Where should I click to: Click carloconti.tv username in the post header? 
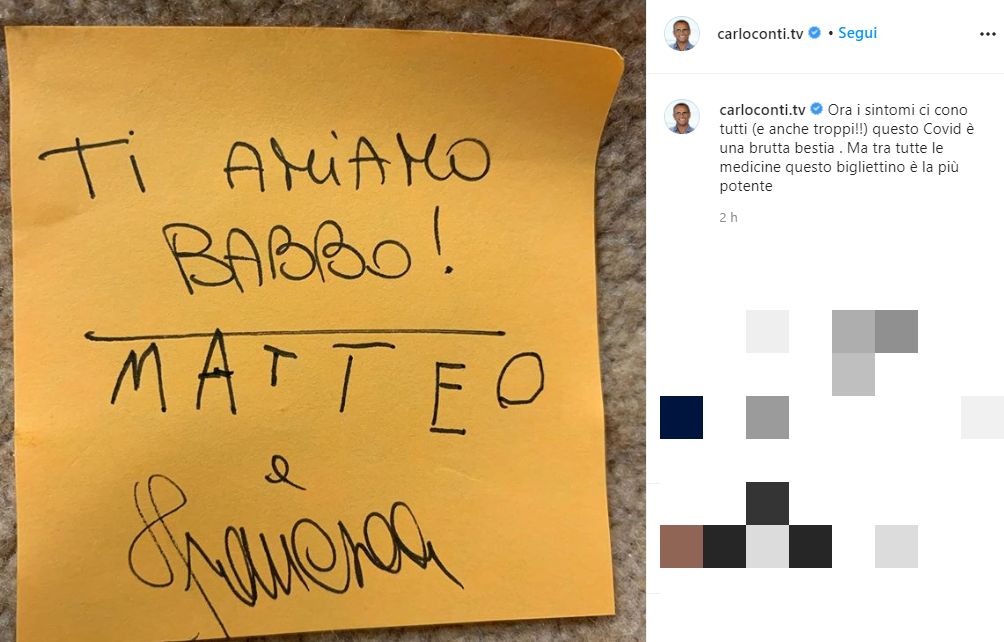click(760, 34)
